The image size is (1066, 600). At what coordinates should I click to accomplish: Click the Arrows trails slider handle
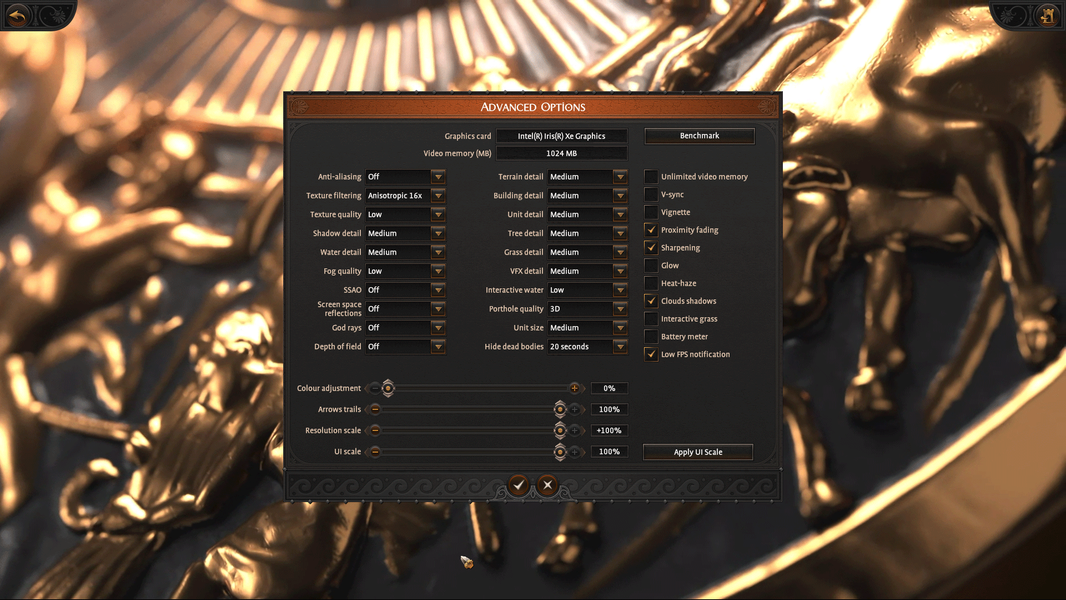pos(560,409)
